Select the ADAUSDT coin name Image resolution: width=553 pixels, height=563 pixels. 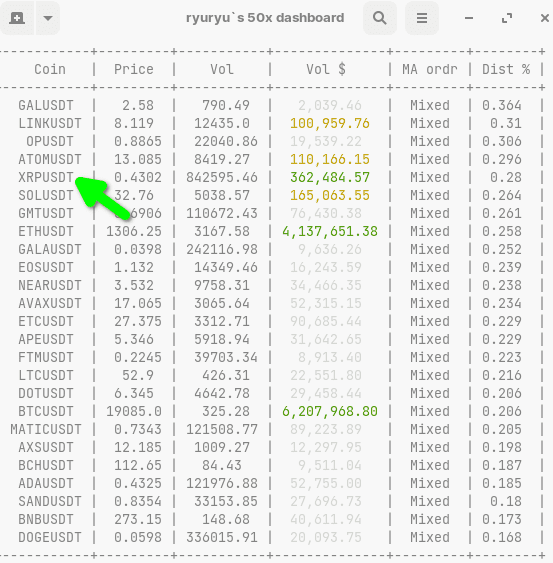click(x=46, y=483)
